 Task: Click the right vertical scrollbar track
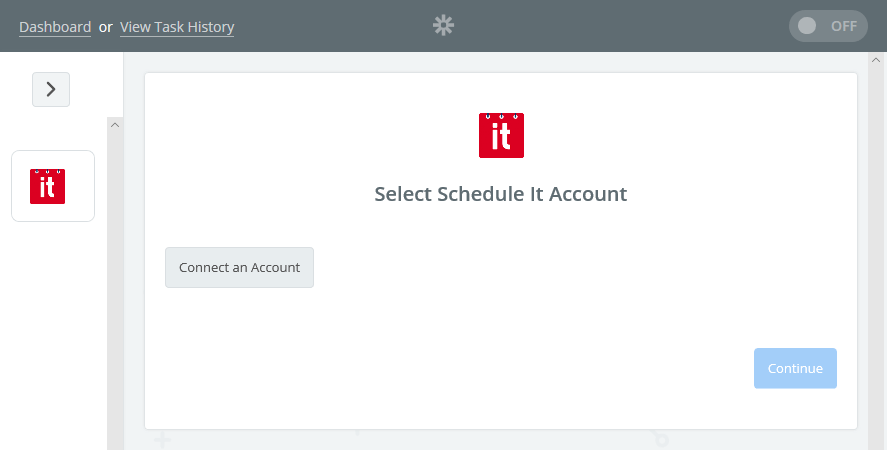(876, 255)
